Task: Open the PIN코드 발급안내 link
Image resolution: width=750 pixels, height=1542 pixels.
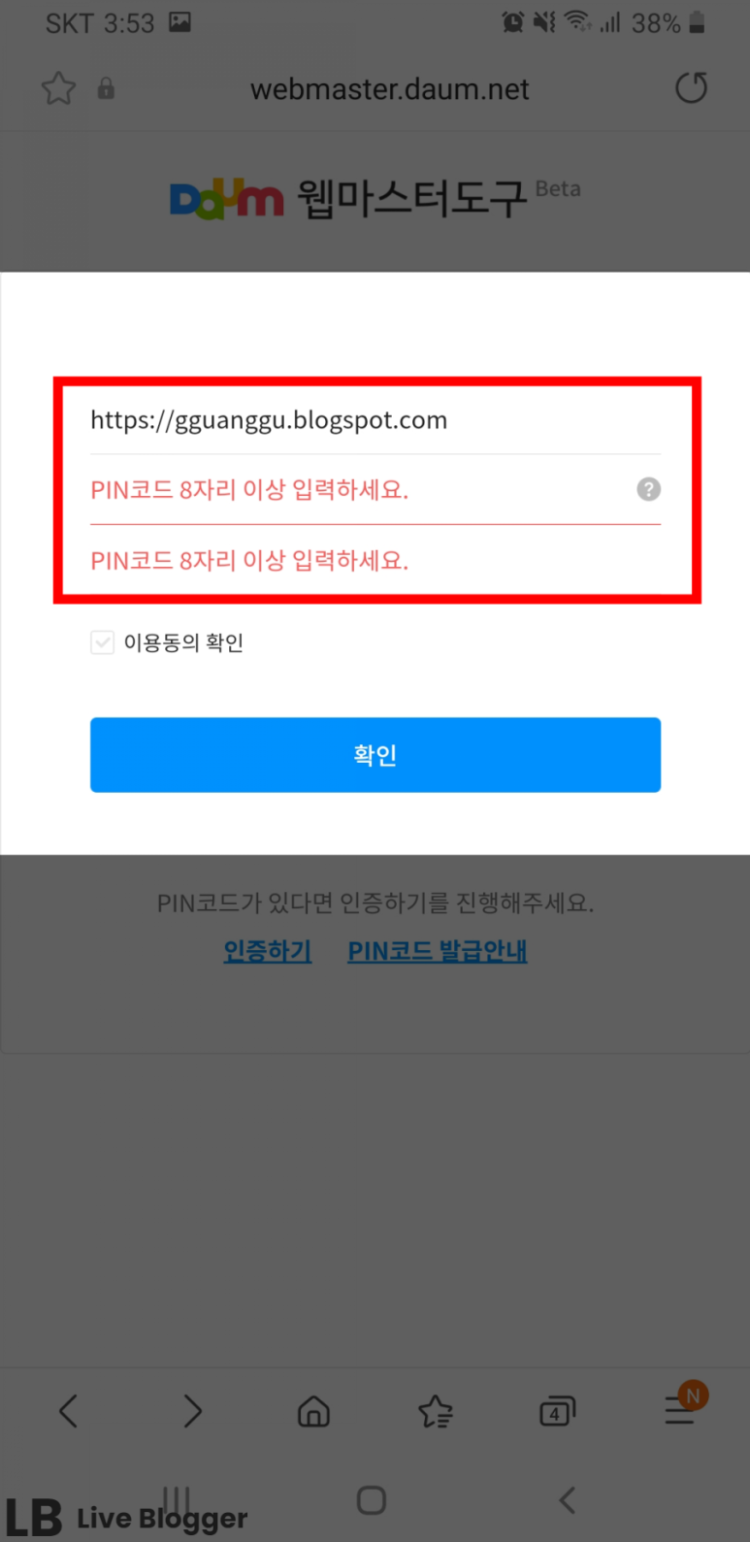Action: 437,951
